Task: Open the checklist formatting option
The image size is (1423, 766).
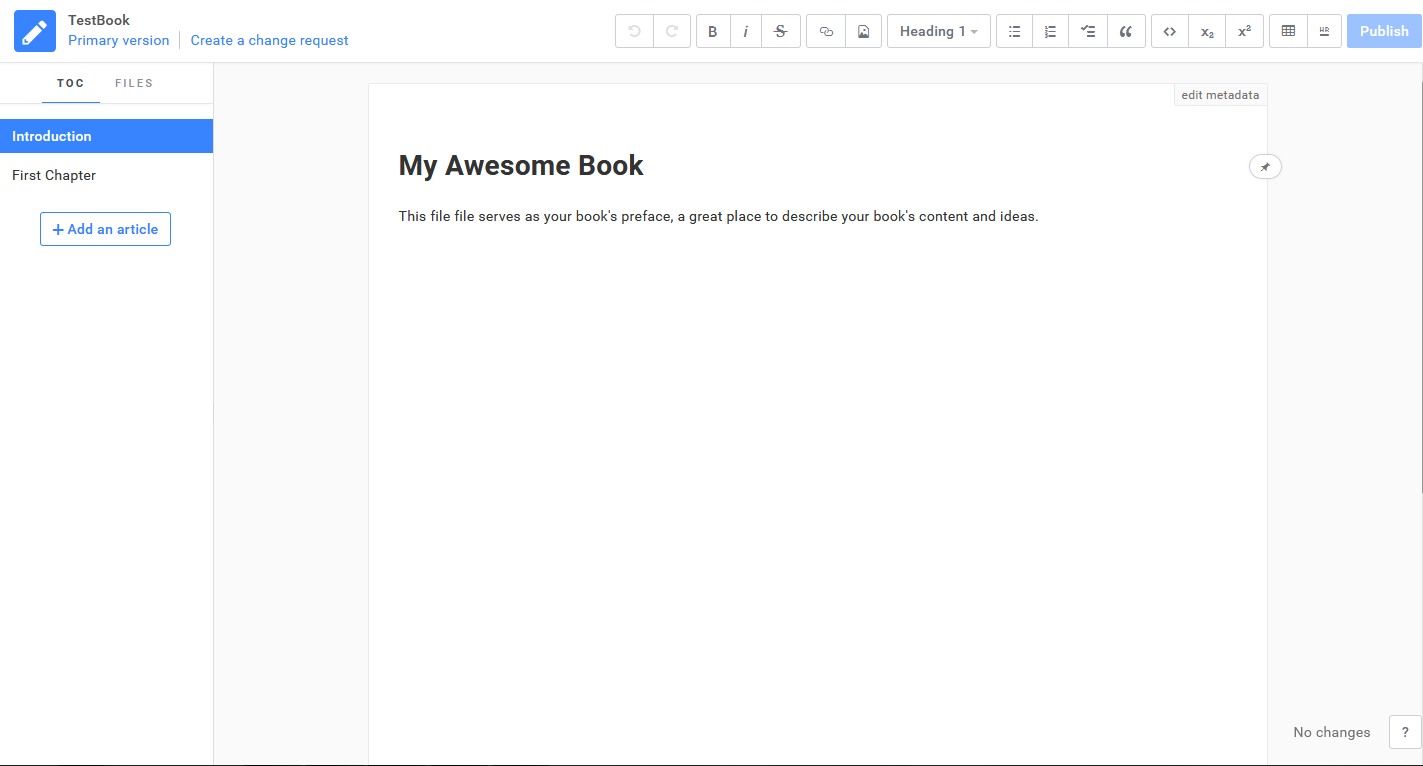Action: point(1088,31)
